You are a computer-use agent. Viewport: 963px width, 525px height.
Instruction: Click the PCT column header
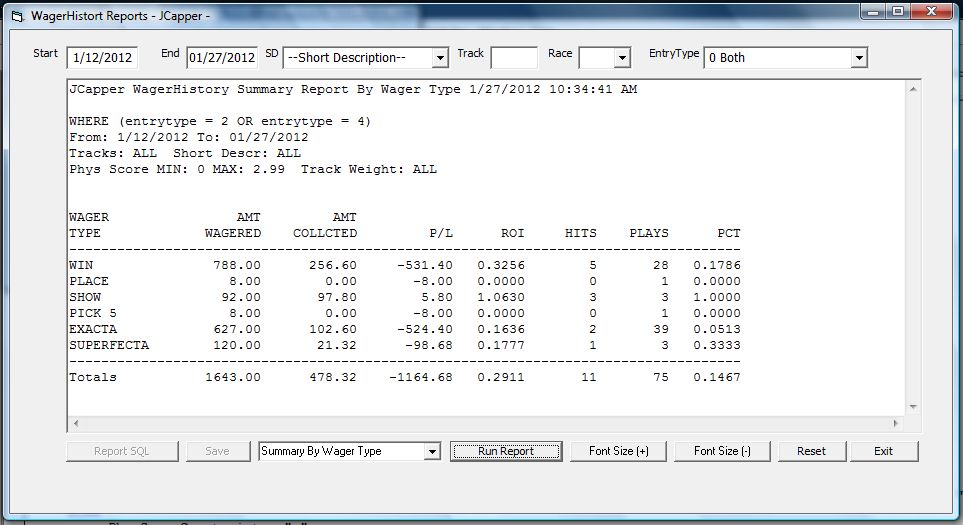729,233
